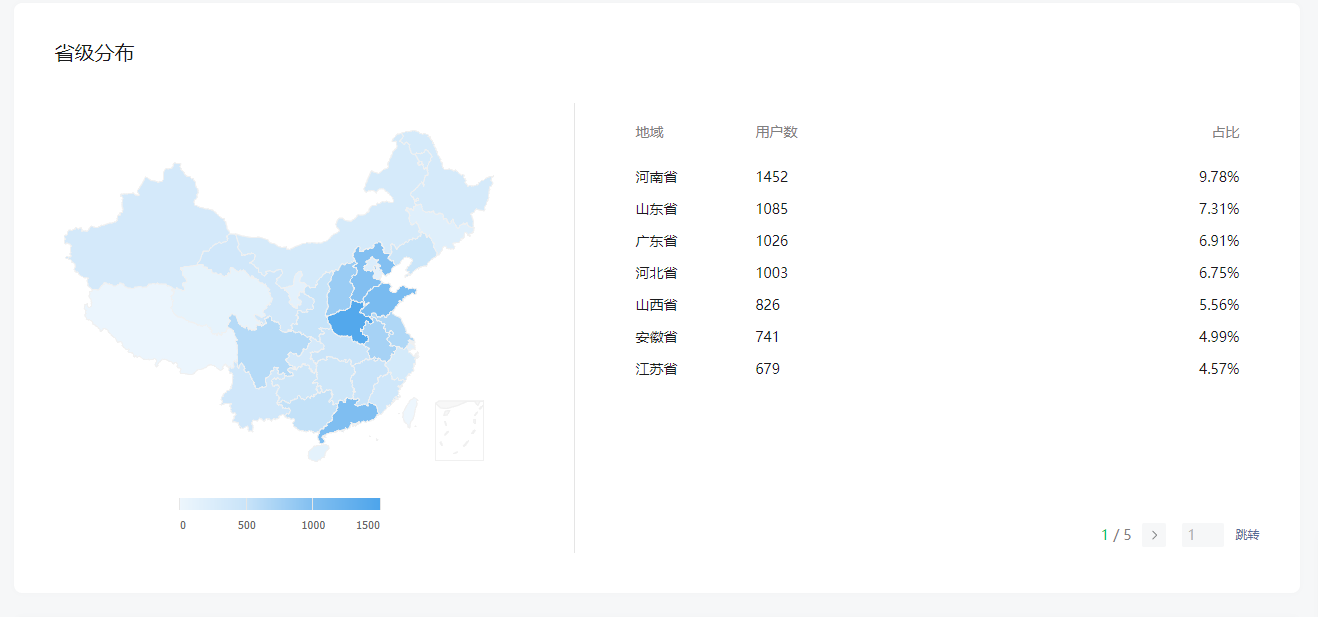
Task: Click the 1 / 5 page indicator
Action: (x=1116, y=535)
